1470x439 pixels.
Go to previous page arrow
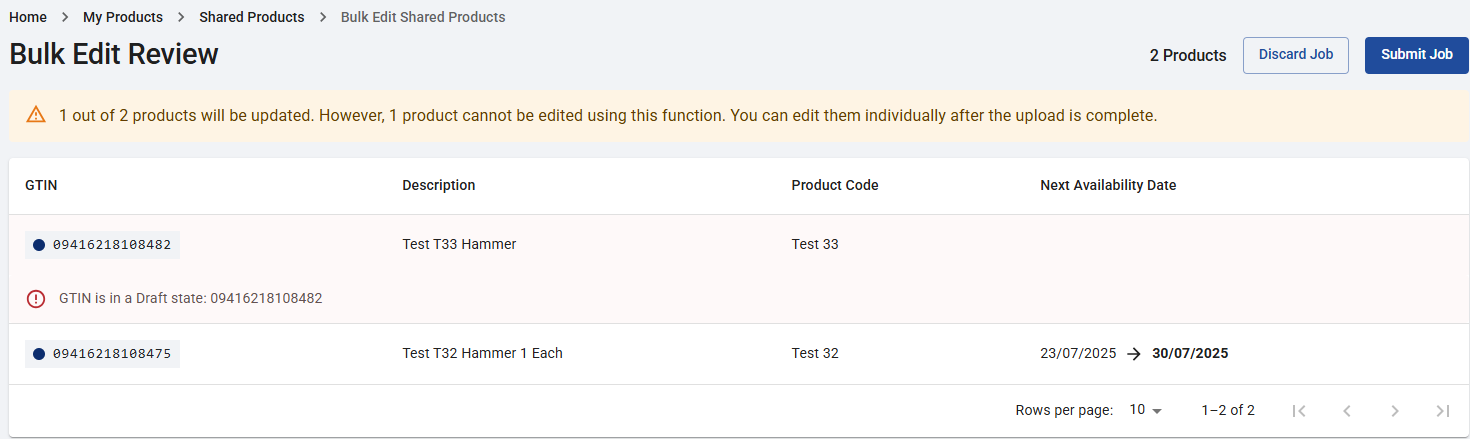(1347, 410)
